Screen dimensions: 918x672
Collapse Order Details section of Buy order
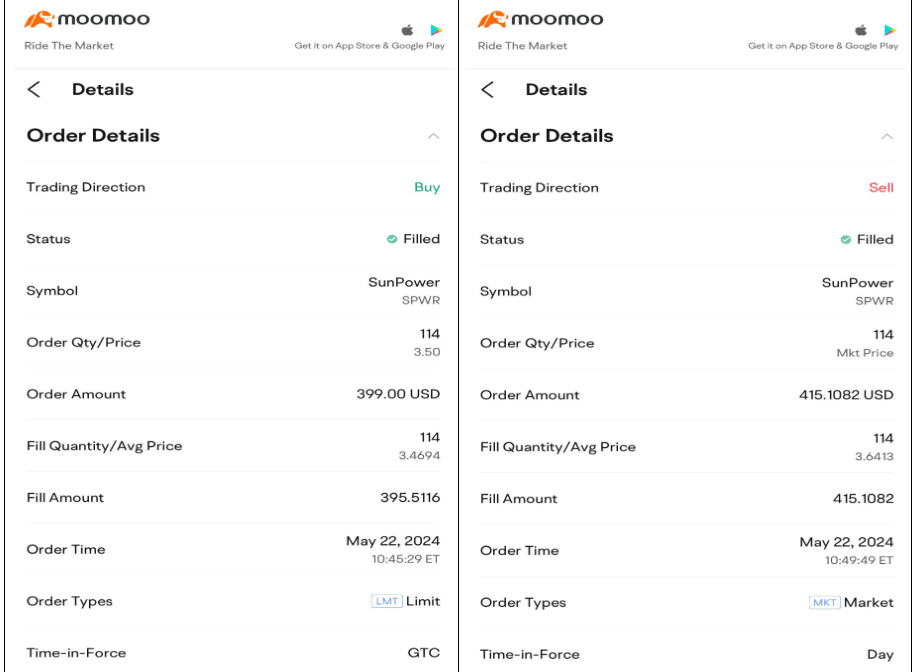[433, 136]
